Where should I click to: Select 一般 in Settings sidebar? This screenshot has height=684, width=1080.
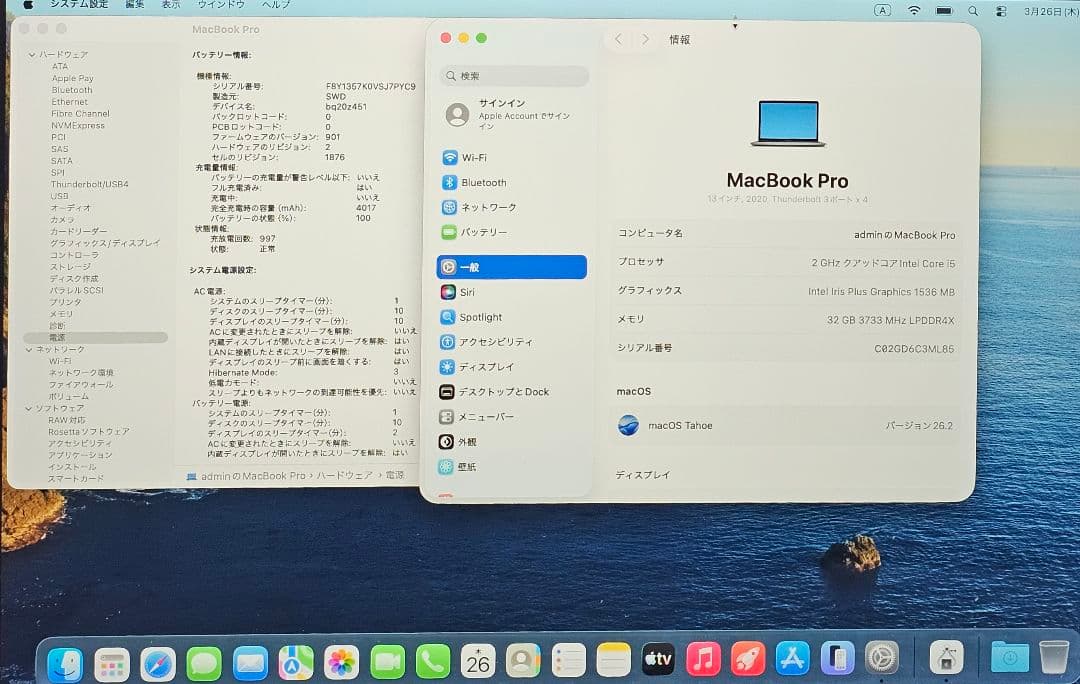click(x=512, y=267)
